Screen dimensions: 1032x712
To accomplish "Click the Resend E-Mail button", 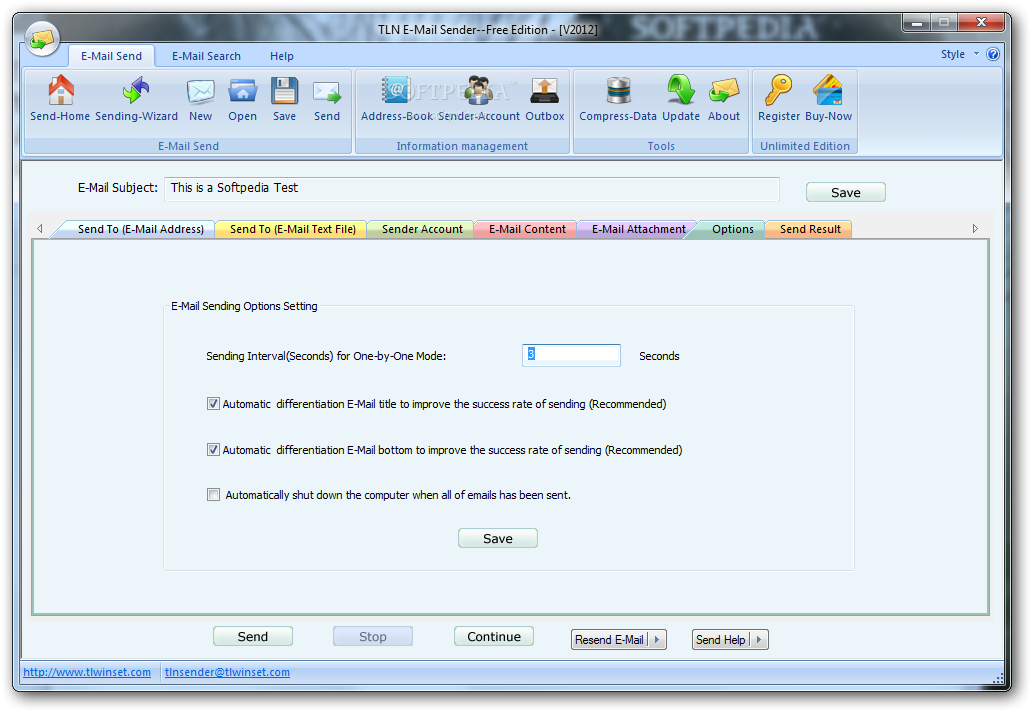I will pyautogui.click(x=609, y=640).
